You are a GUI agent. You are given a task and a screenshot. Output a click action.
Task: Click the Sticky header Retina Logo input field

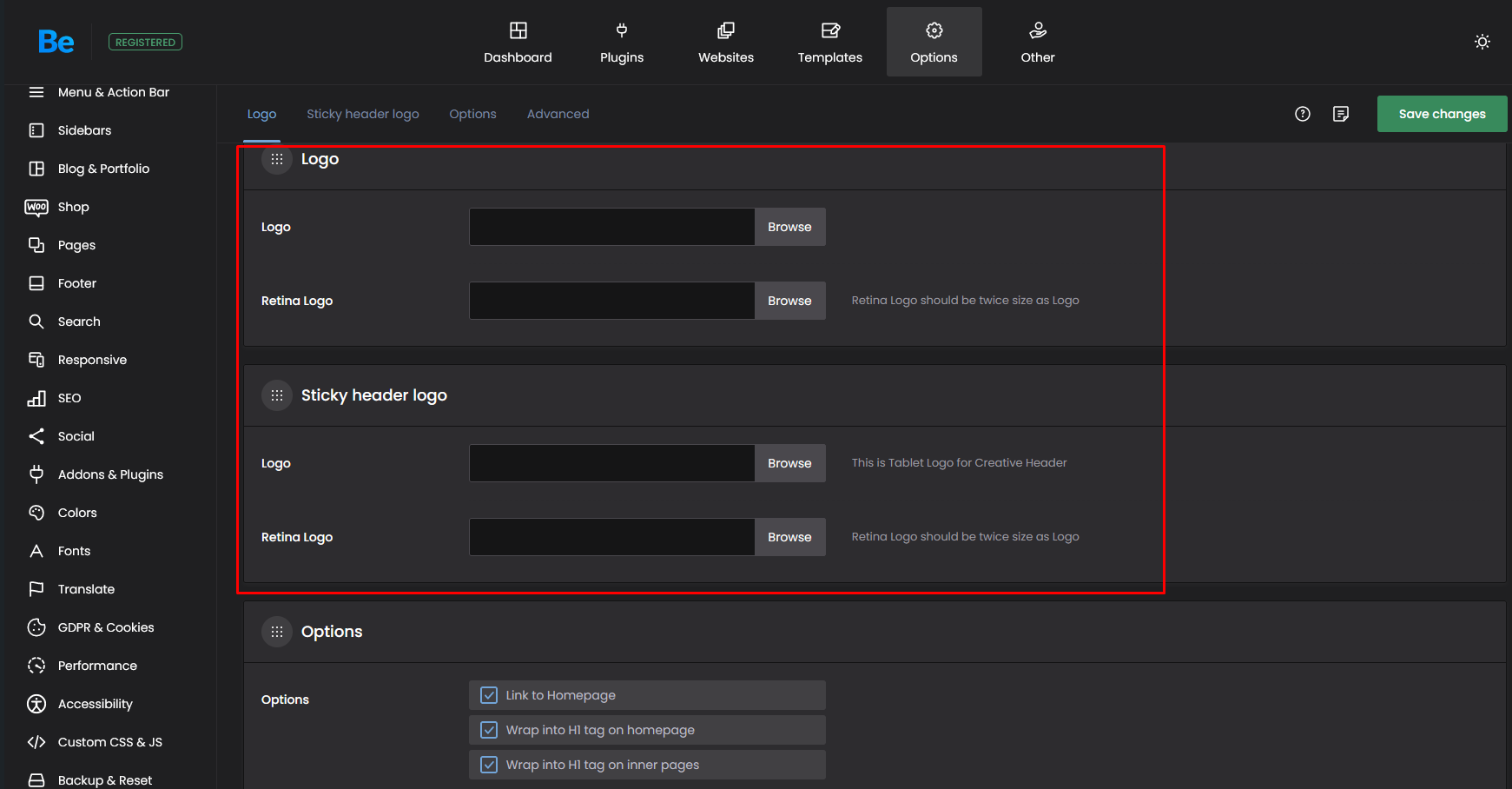[x=612, y=537]
